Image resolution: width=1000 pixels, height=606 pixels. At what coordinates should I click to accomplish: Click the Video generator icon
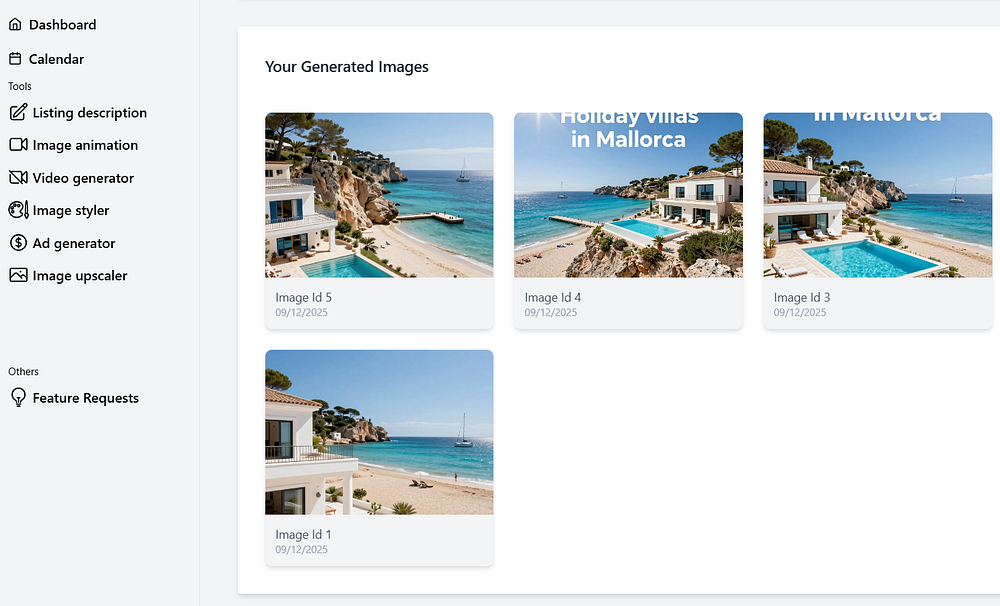18,177
